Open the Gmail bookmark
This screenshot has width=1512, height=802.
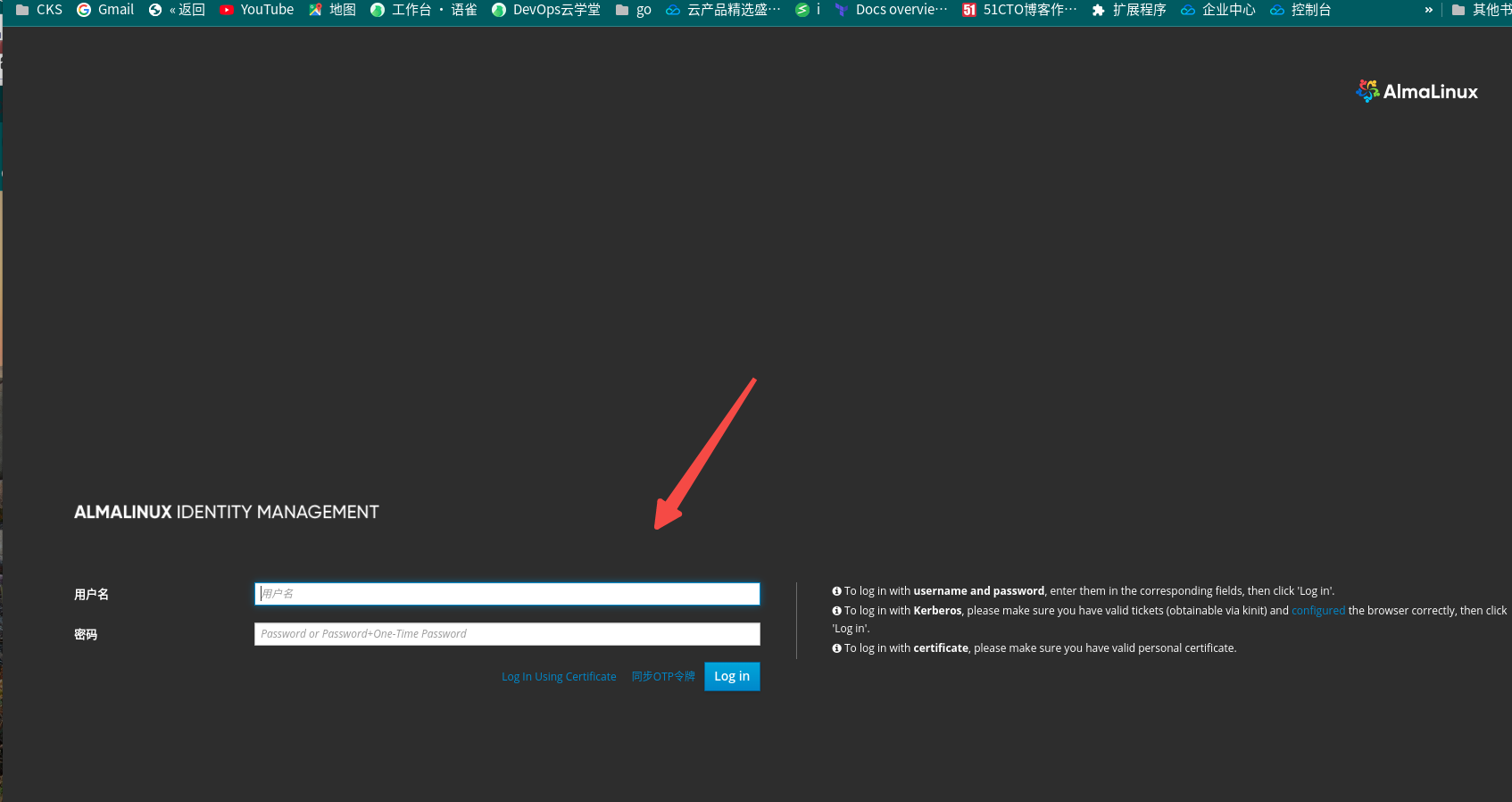(105, 10)
